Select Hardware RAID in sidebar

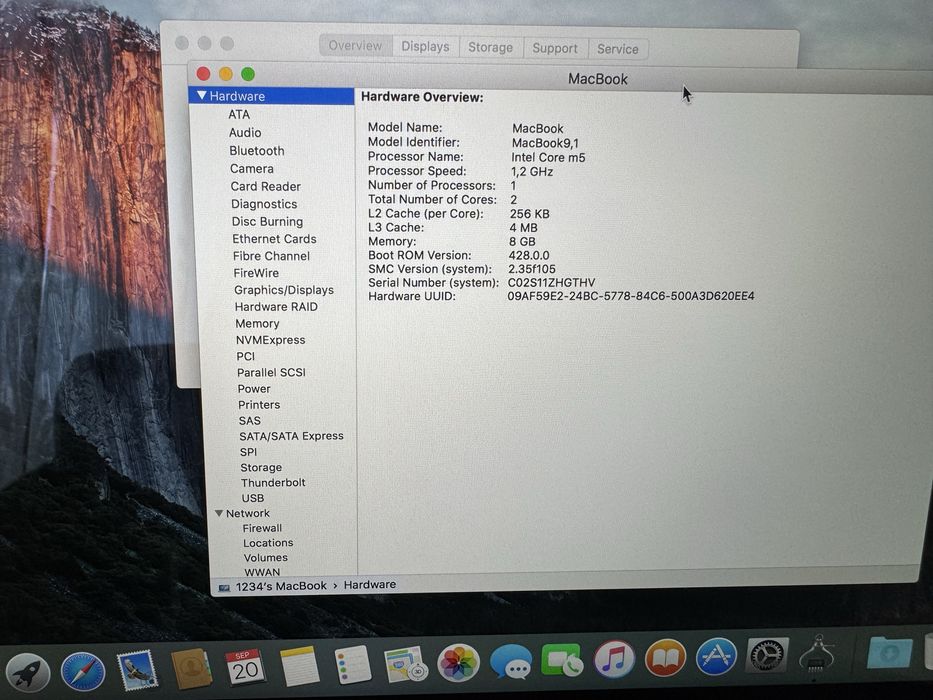(x=276, y=307)
